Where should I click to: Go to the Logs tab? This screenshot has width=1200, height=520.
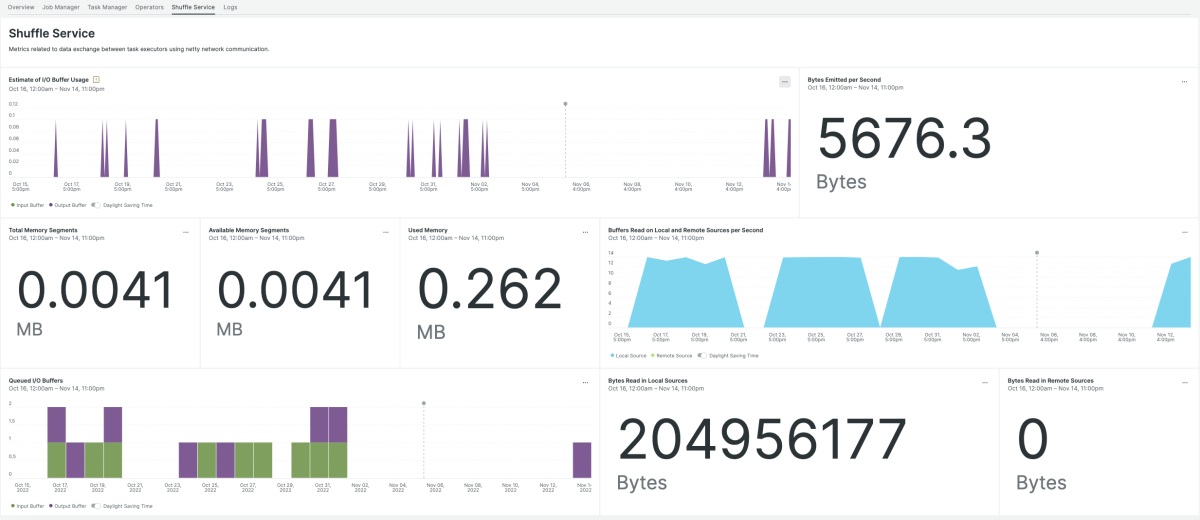coord(230,7)
